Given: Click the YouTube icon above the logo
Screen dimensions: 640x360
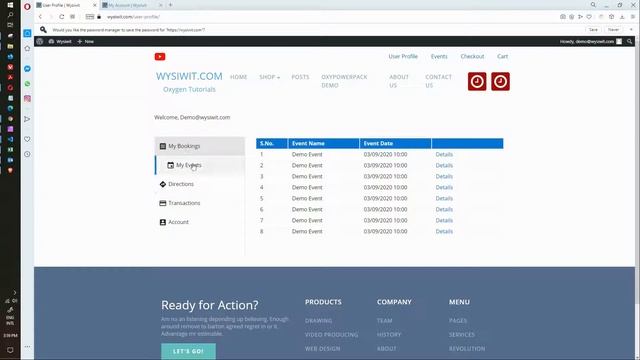Looking at the screenshot, I should pos(160,57).
